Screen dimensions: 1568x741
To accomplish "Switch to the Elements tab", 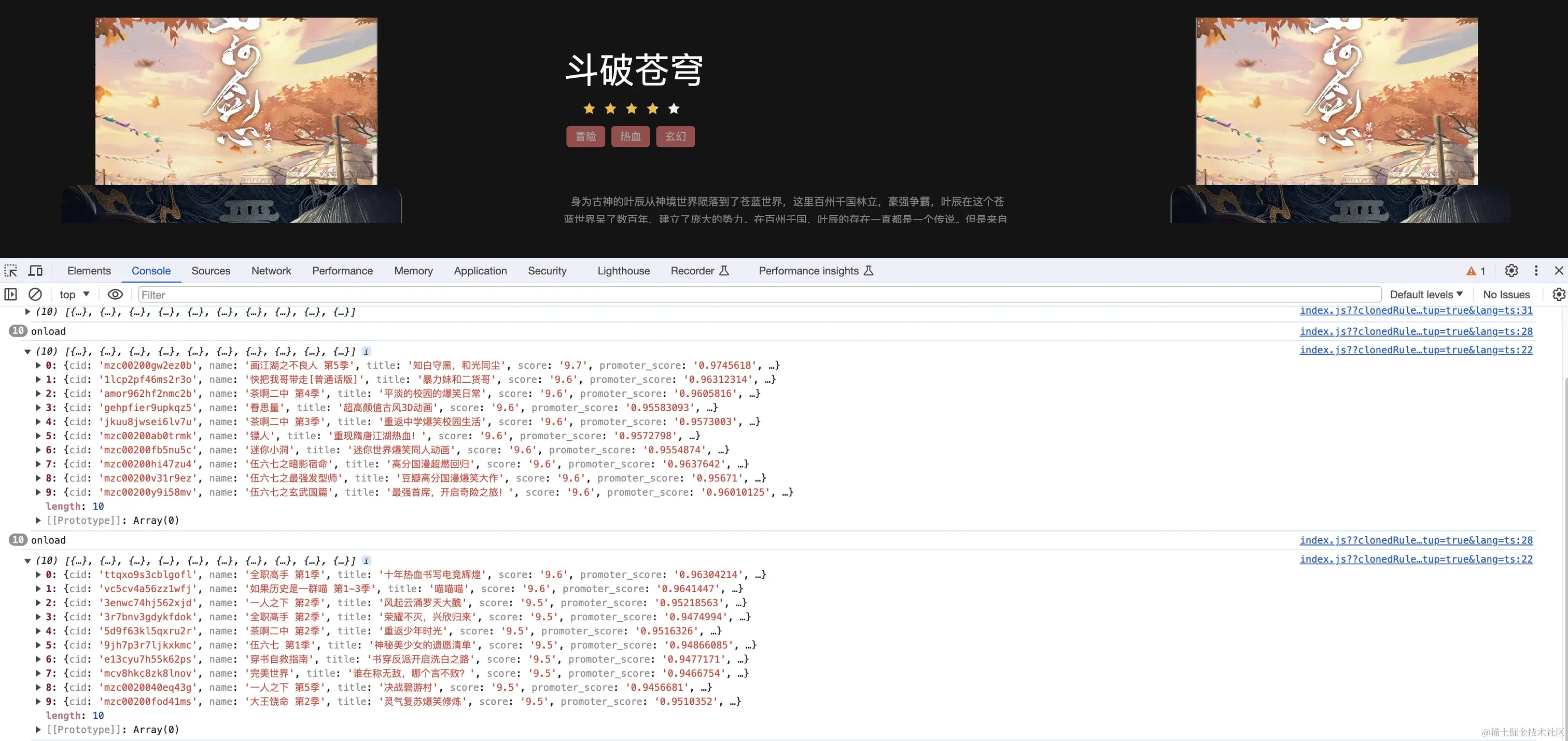I will point(89,271).
